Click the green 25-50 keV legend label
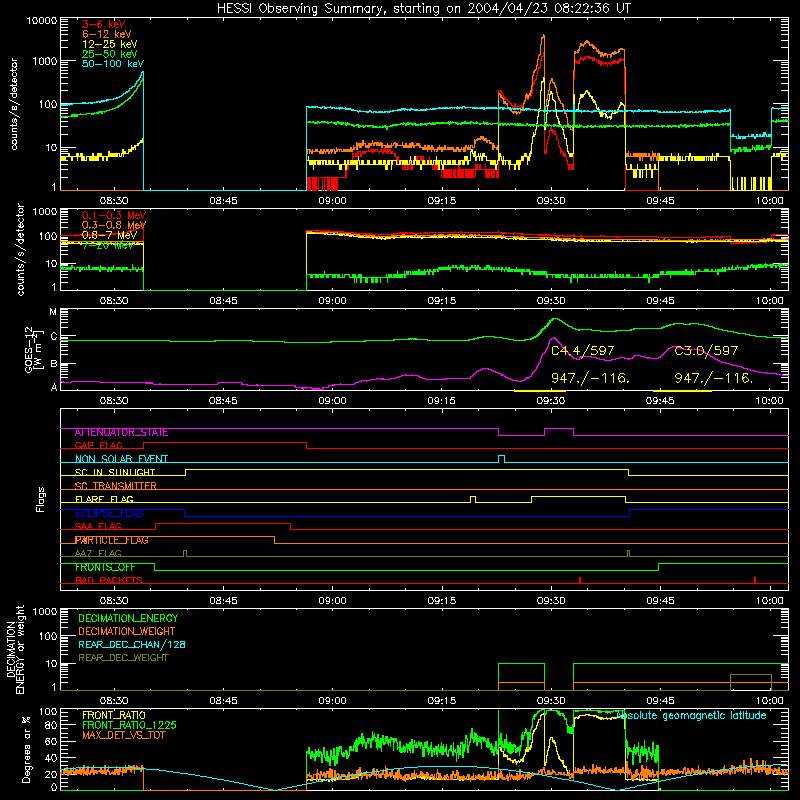 (109, 54)
